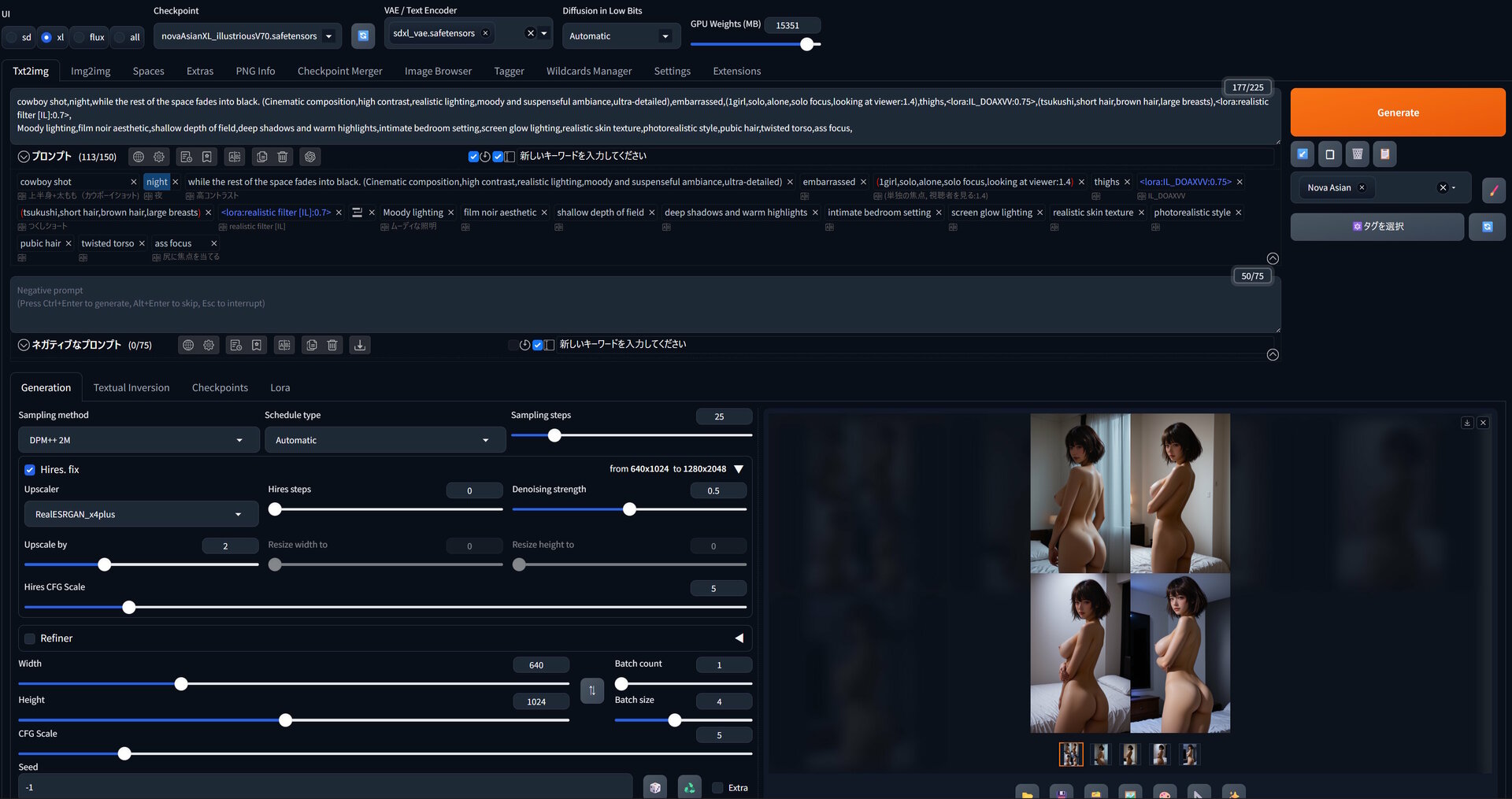Swap width and height button
This screenshot has height=799, width=1512.
pos(592,690)
